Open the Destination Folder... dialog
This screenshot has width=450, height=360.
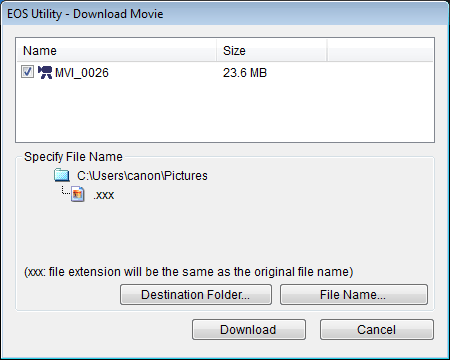pos(196,295)
